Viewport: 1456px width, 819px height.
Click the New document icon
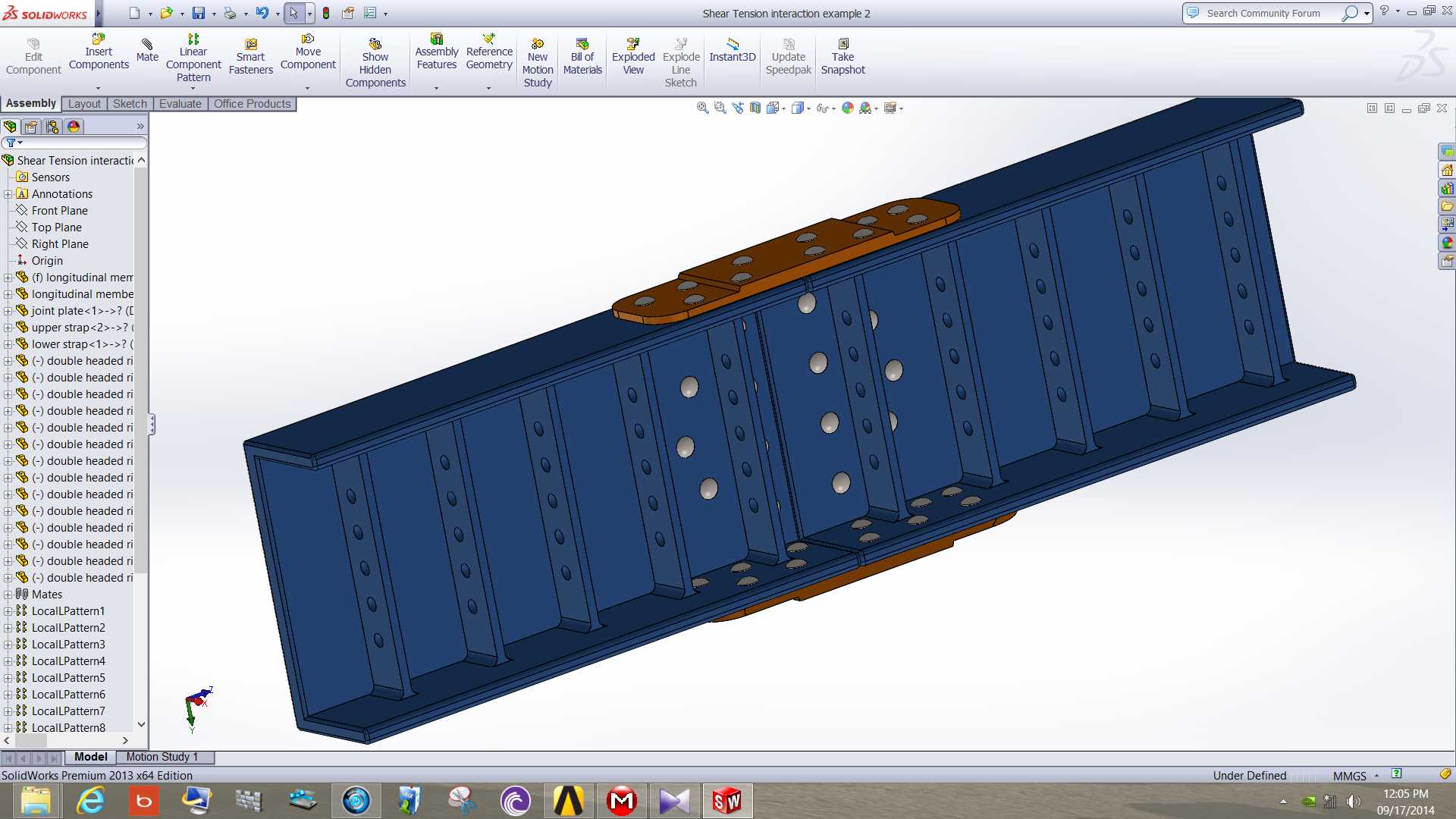point(135,13)
